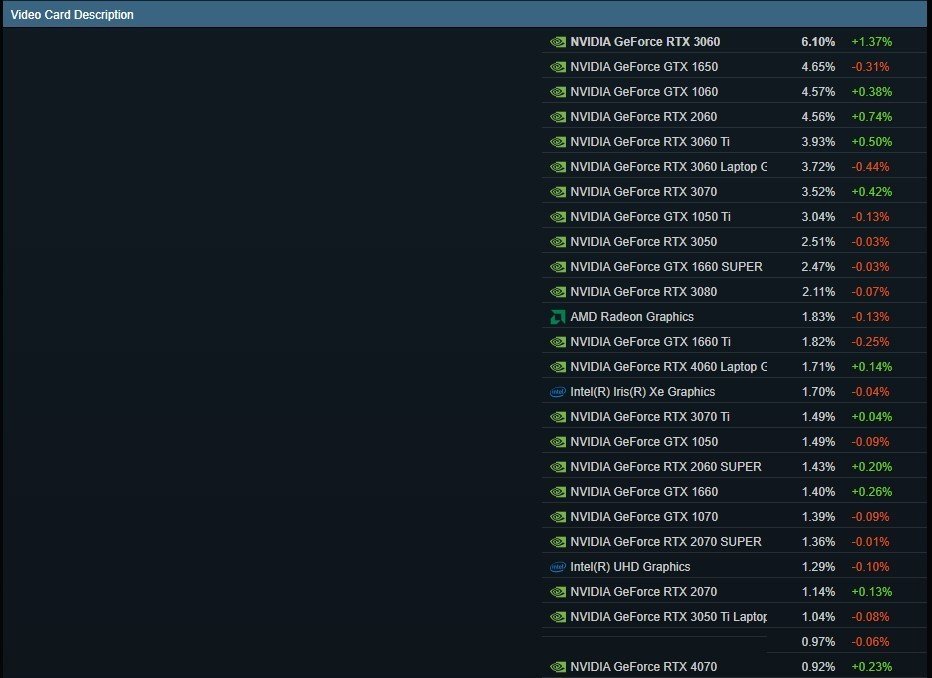Click the +0.20% change for RTX 2060 SUPER
Screen dimensions: 932x678
(871, 466)
